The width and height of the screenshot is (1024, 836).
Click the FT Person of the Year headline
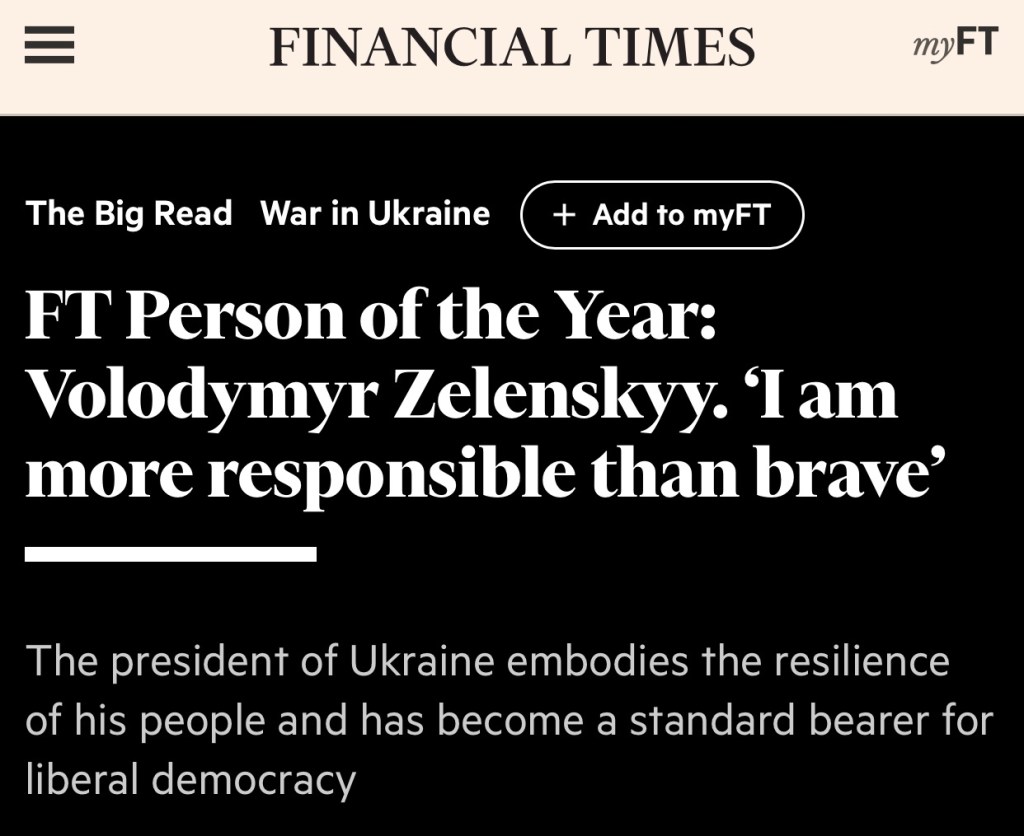click(370, 319)
